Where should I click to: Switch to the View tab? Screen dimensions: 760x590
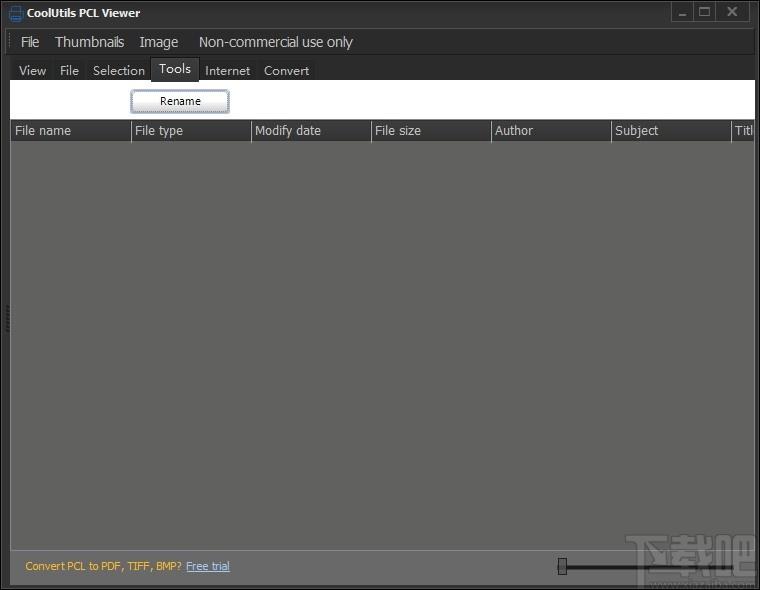[x=32, y=70]
